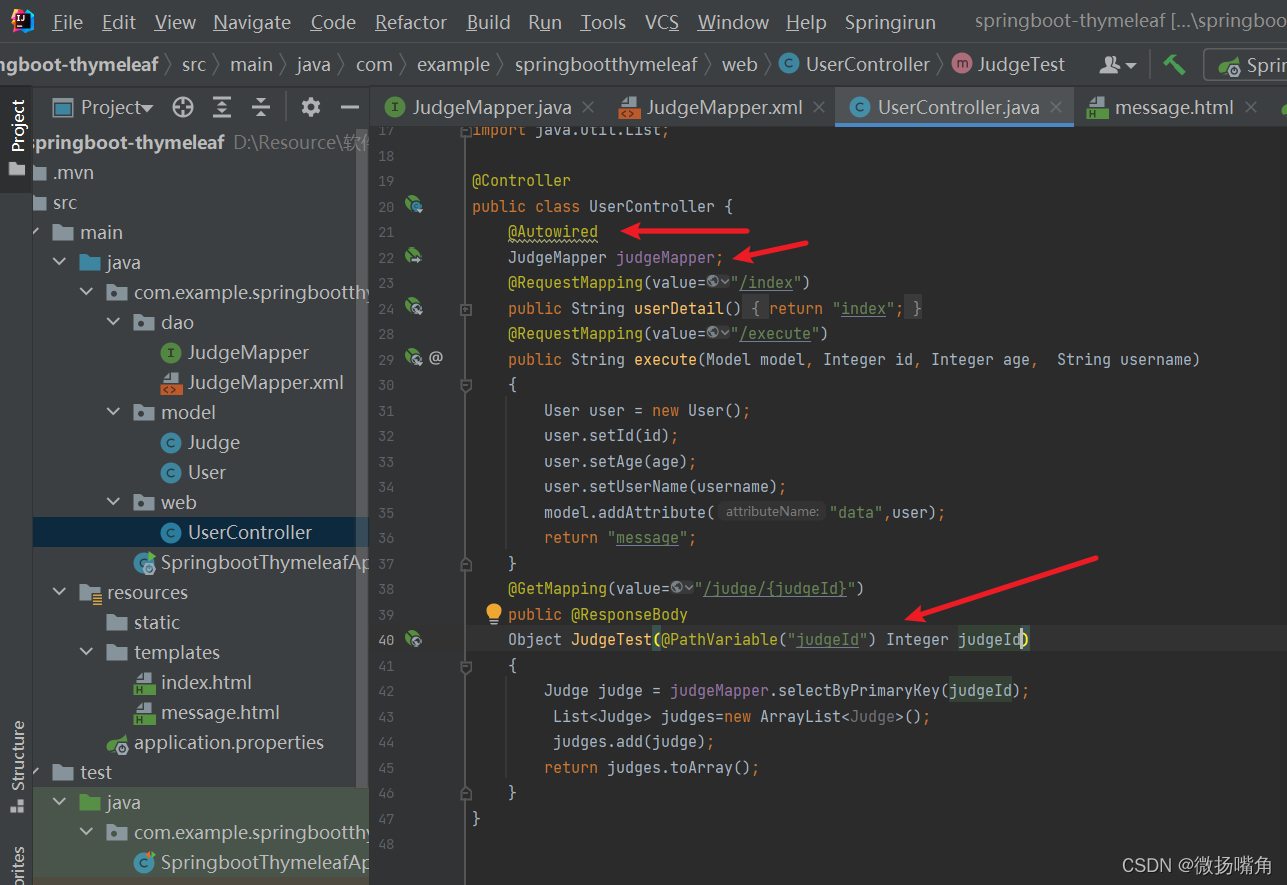This screenshot has height=885, width=1287.
Task: Click the autowired gutter icon on line 22
Action: 414,257
